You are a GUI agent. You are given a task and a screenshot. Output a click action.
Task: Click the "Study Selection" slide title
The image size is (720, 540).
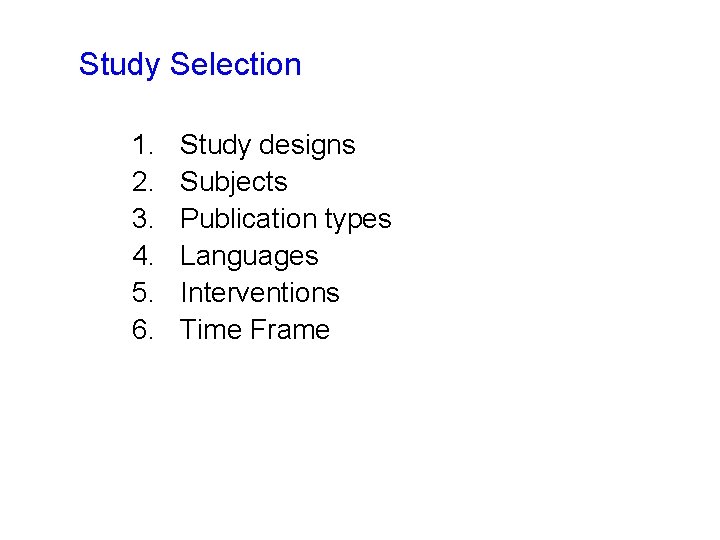190,65
